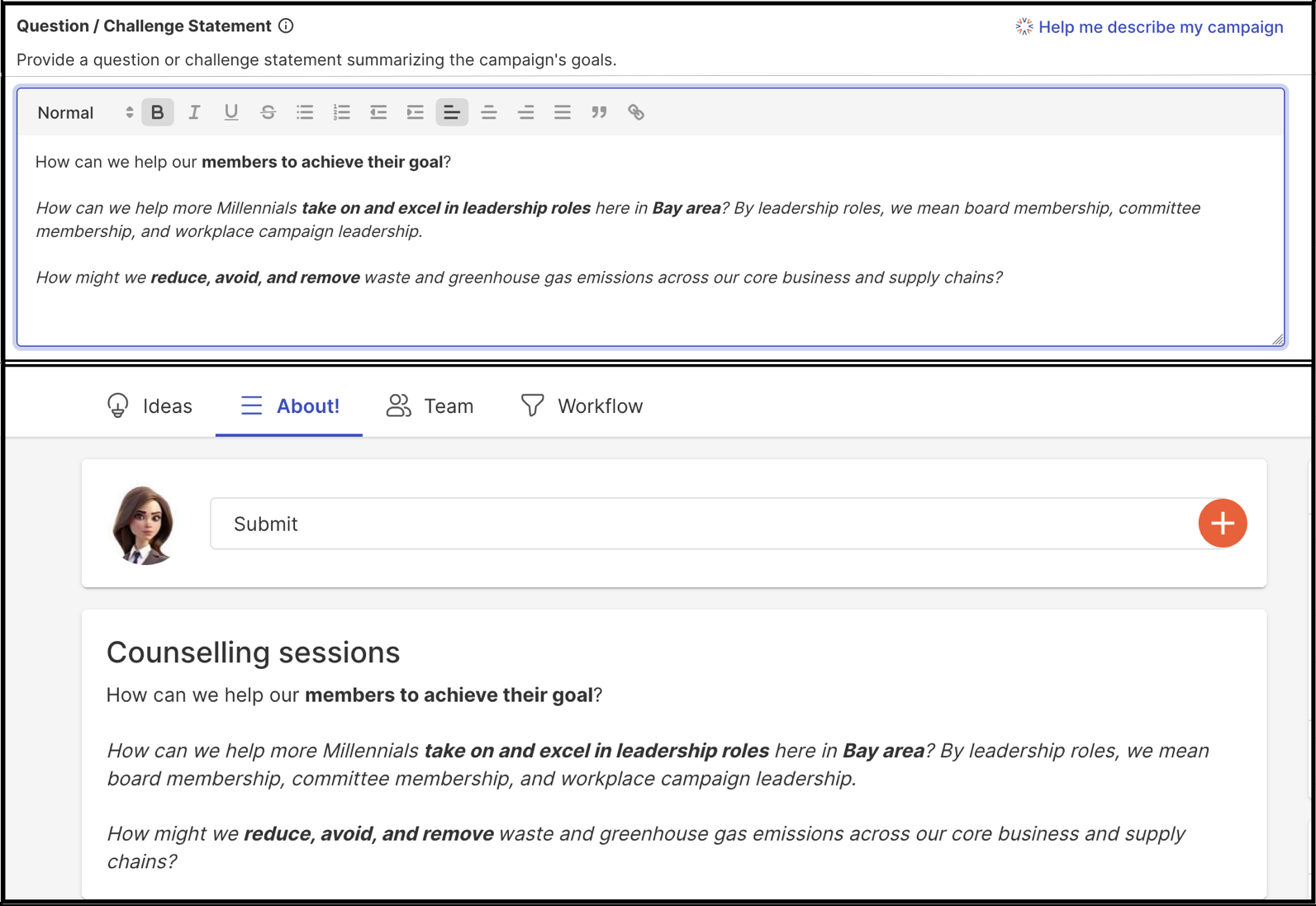Align text center
The width and height of the screenshot is (1316, 906).
(x=489, y=112)
